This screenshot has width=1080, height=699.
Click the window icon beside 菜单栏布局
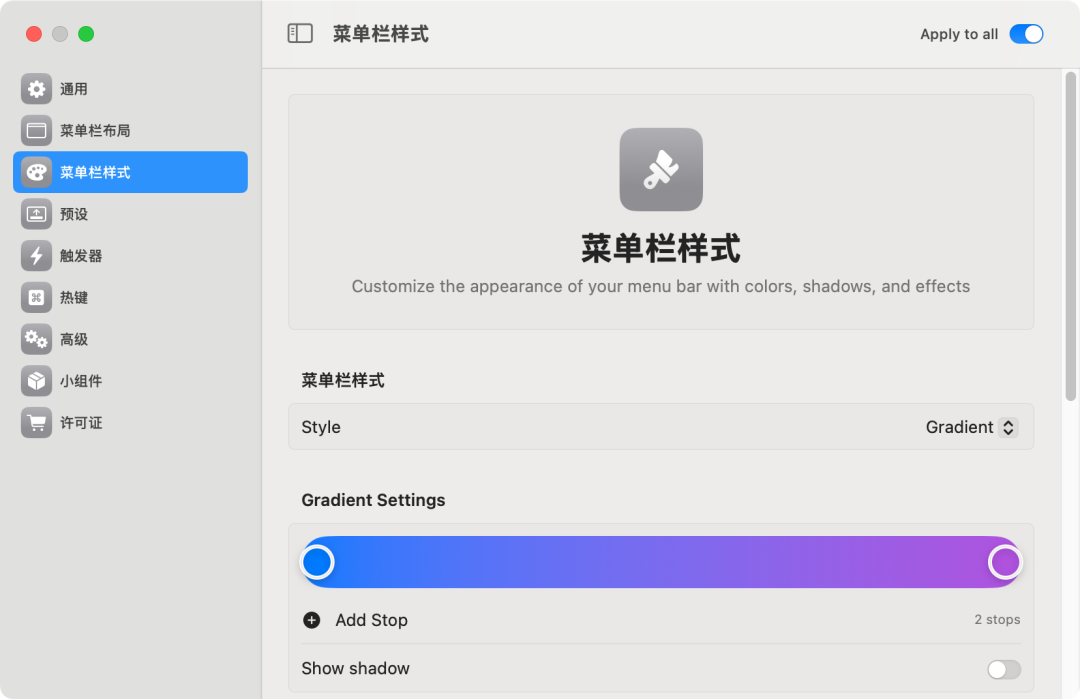(x=37, y=131)
